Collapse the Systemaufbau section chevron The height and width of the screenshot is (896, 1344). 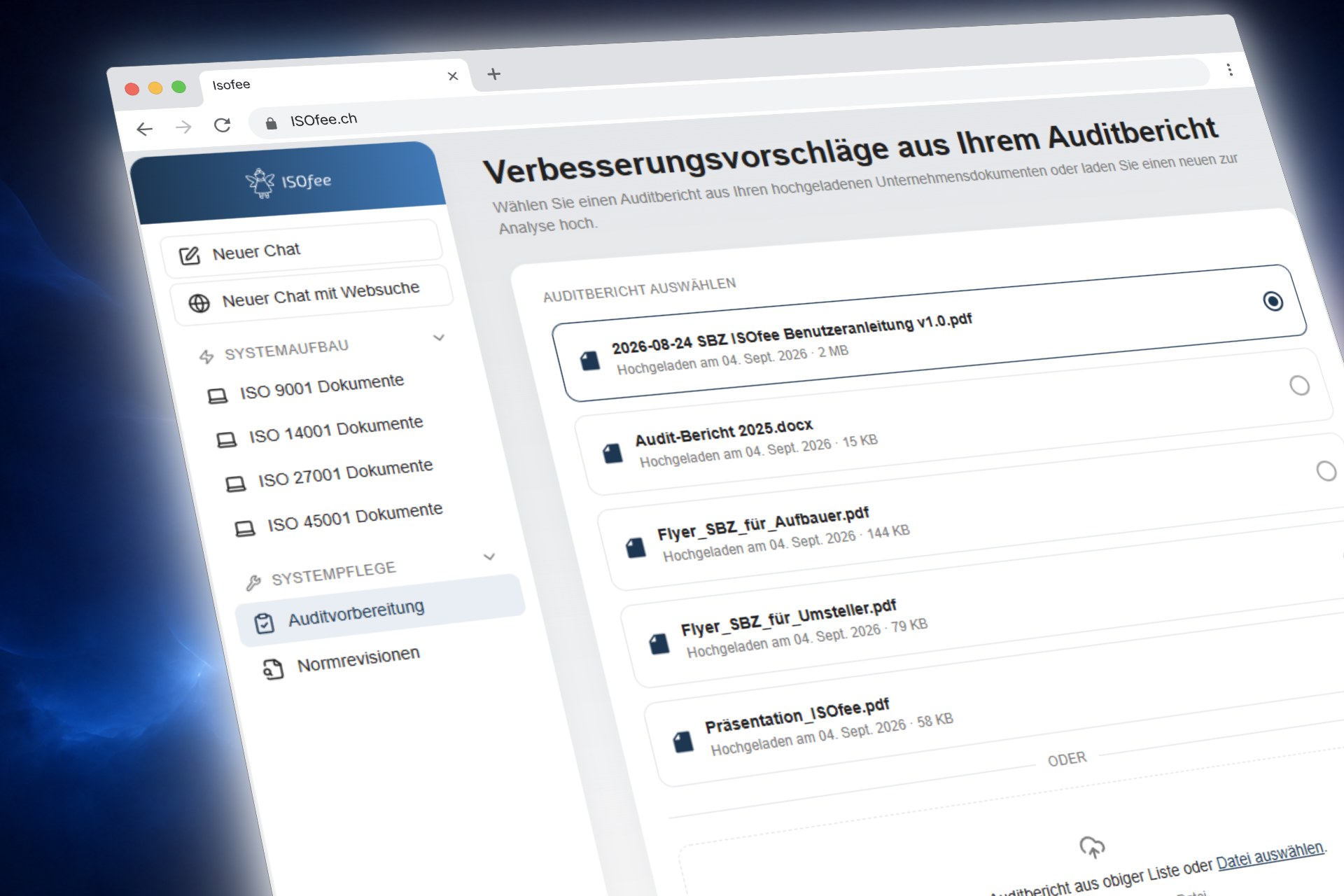439,337
